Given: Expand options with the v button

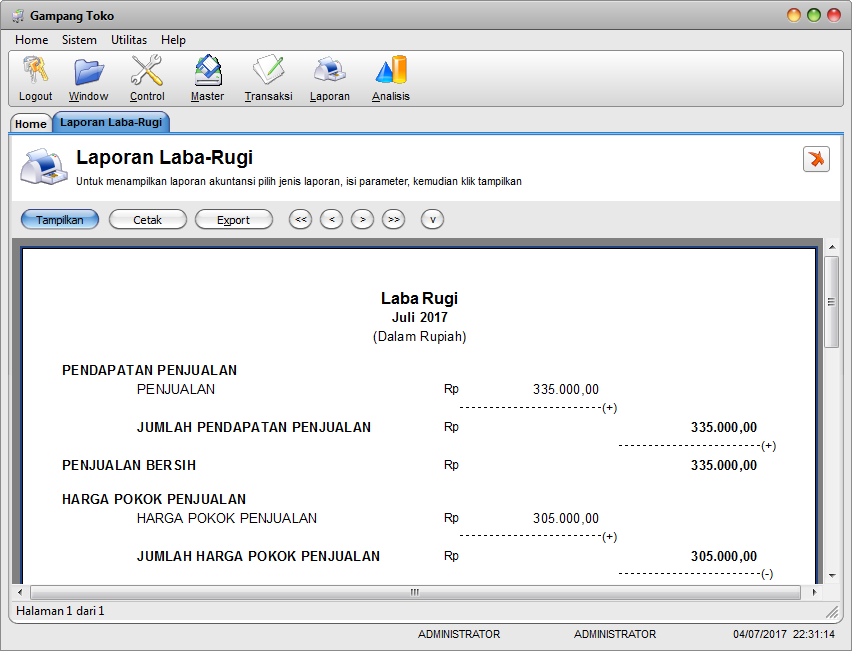Looking at the screenshot, I should (x=433, y=220).
